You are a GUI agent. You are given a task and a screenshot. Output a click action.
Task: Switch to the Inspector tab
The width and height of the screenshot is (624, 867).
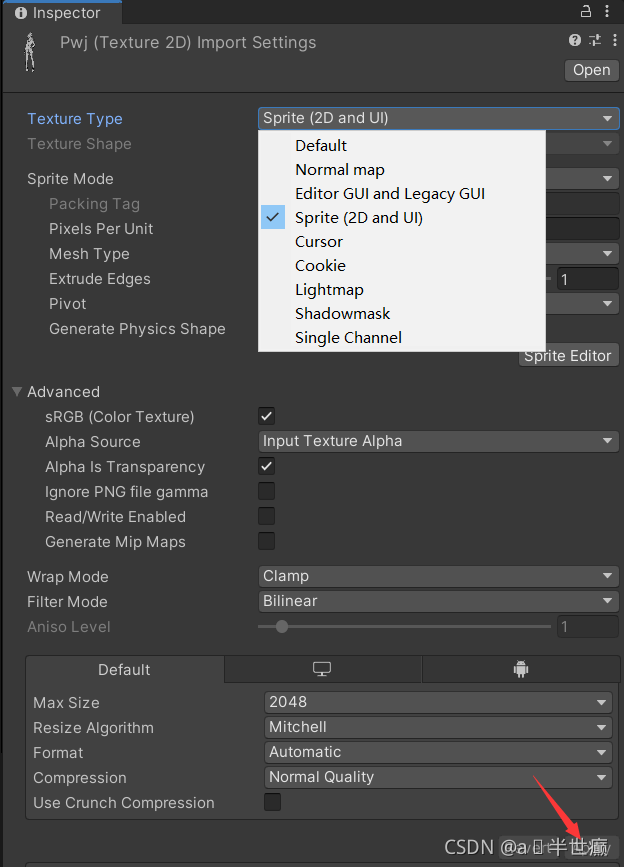pyautogui.click(x=61, y=13)
